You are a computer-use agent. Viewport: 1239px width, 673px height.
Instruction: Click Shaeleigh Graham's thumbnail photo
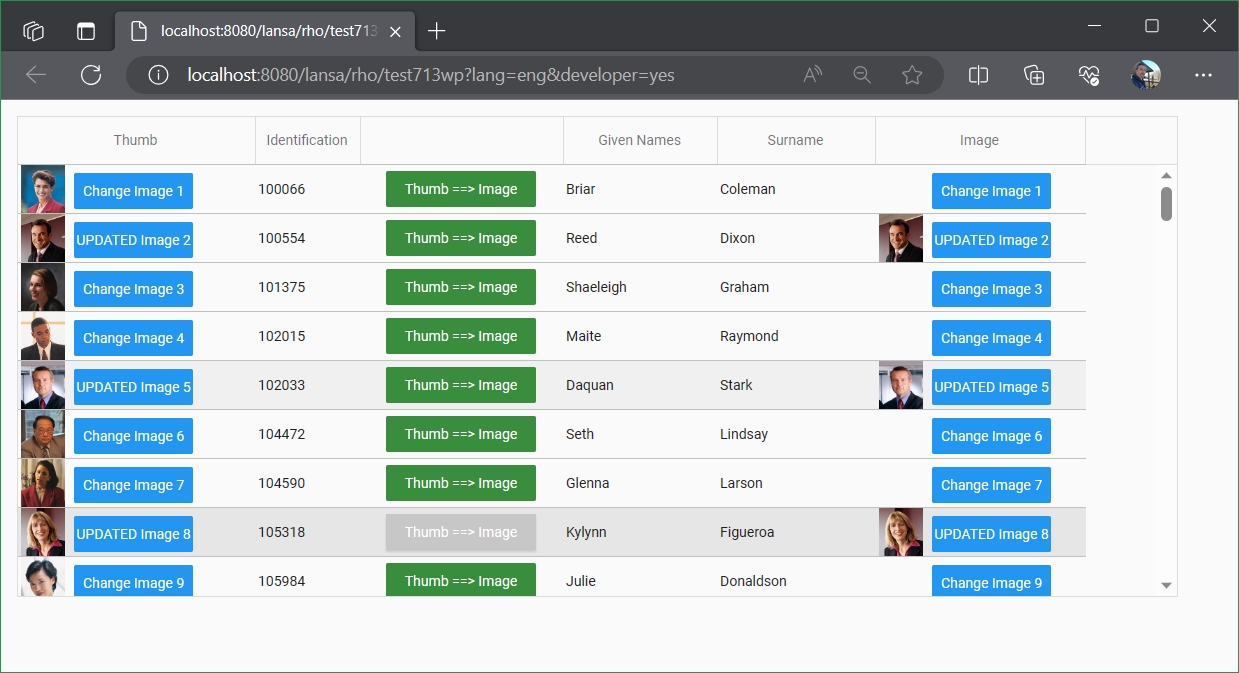click(43, 288)
